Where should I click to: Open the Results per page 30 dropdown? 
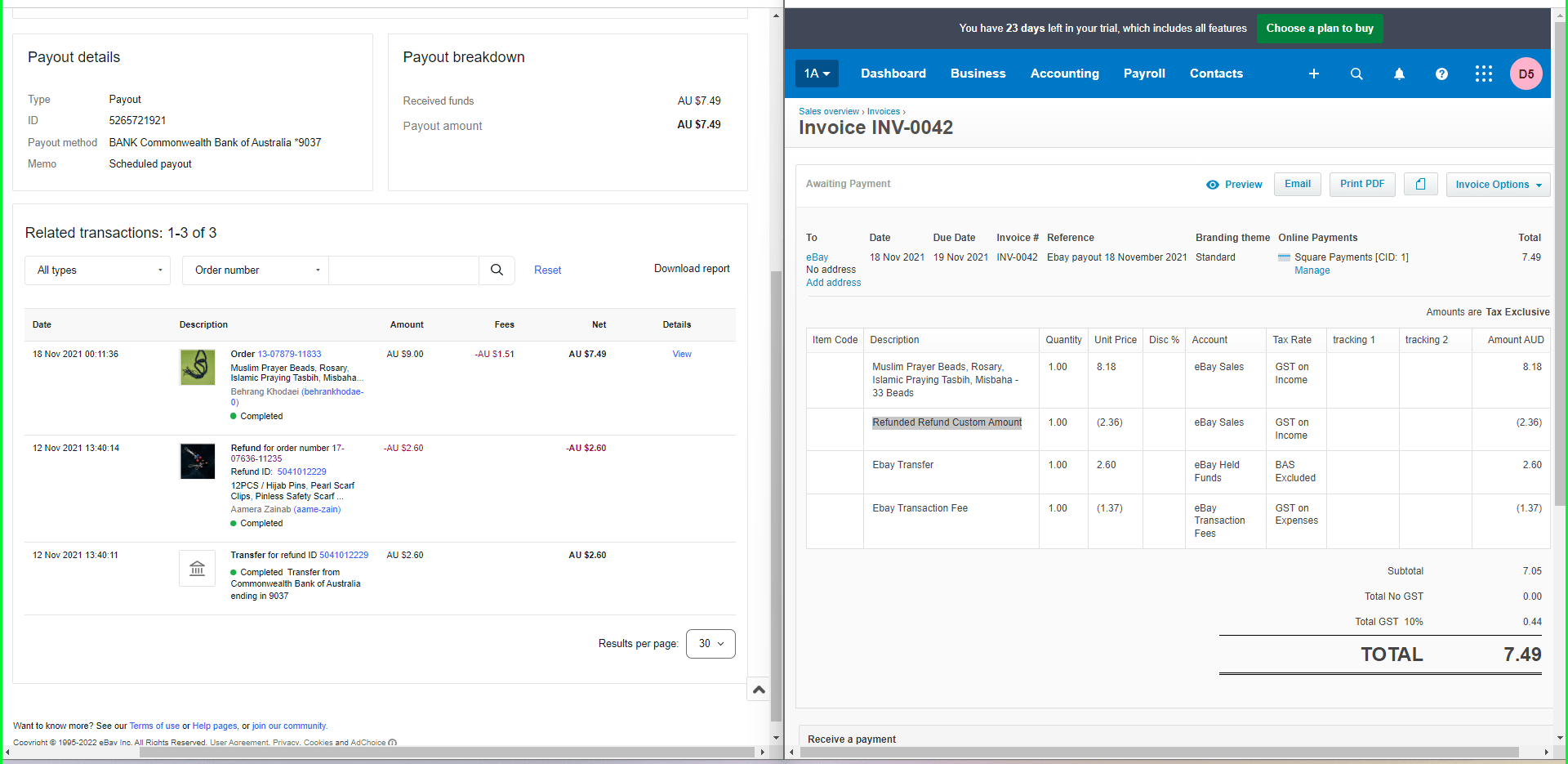tap(710, 644)
